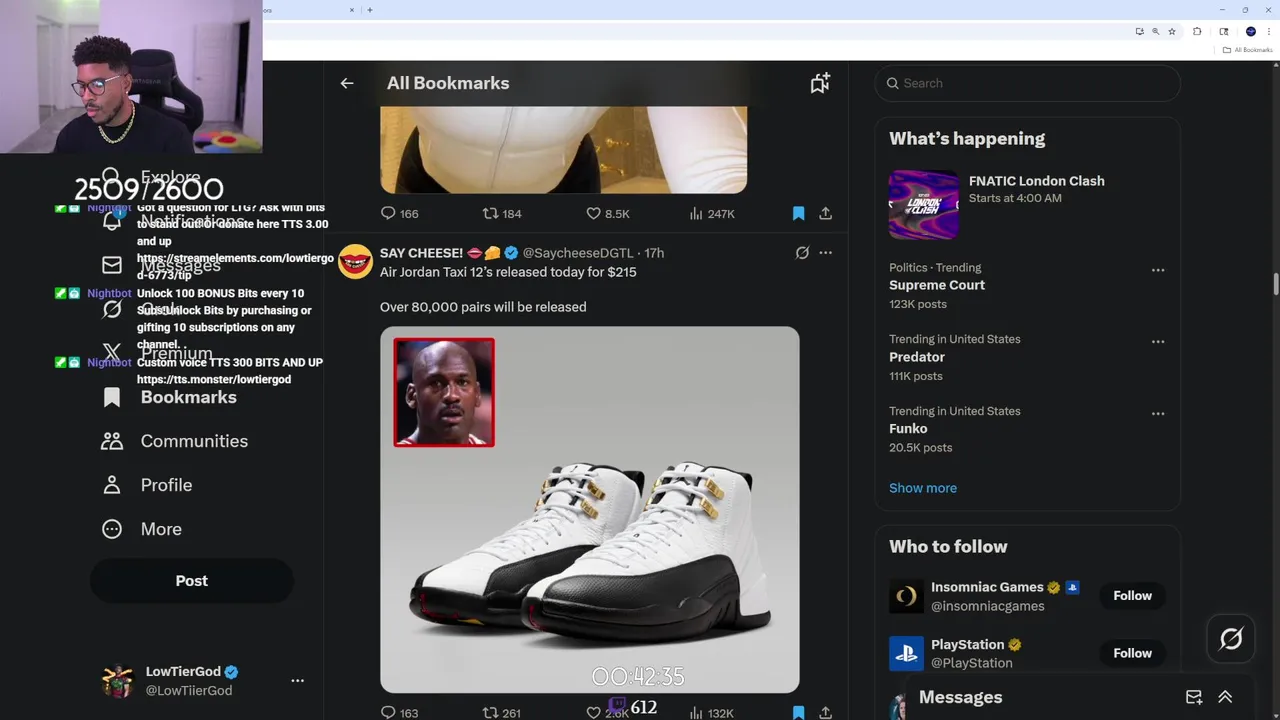Share the post with 247K views
The height and width of the screenshot is (720, 1280).
click(825, 213)
